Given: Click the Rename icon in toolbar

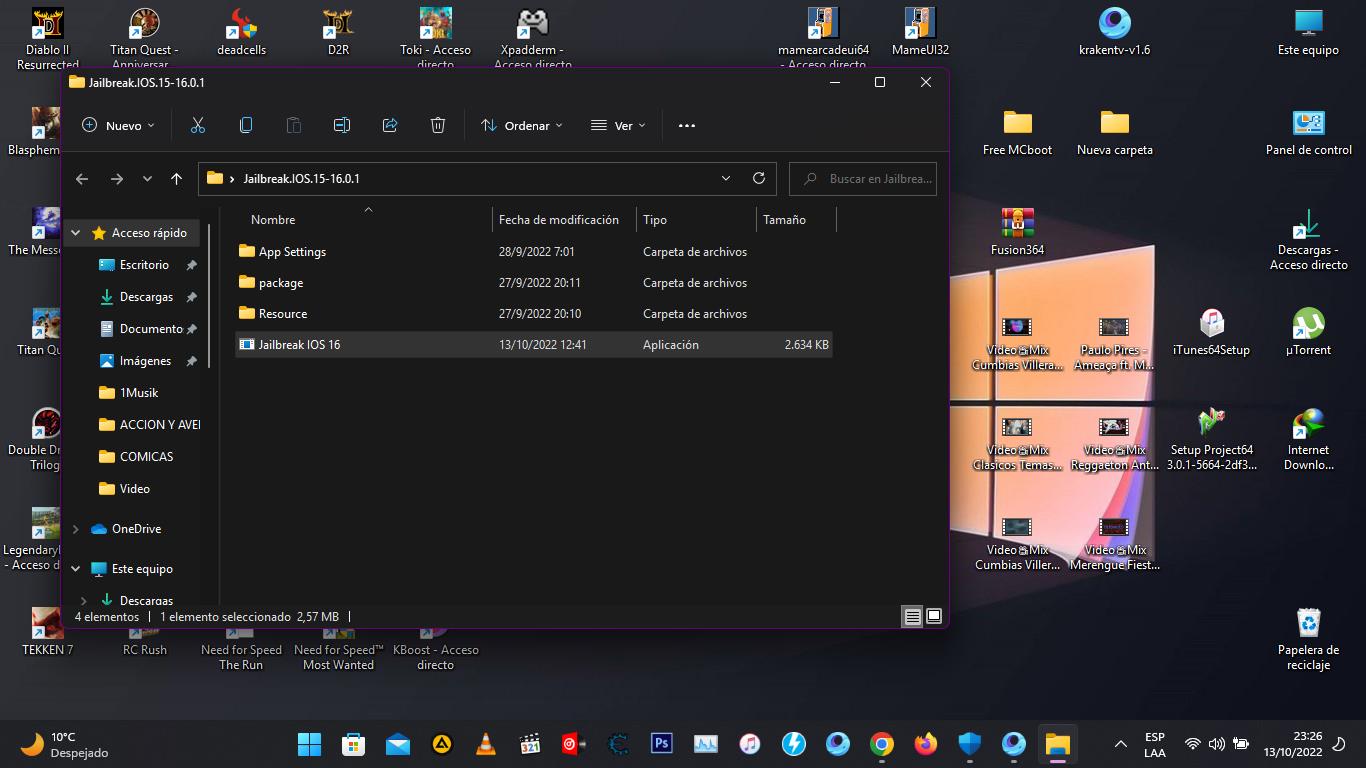Looking at the screenshot, I should (341, 125).
